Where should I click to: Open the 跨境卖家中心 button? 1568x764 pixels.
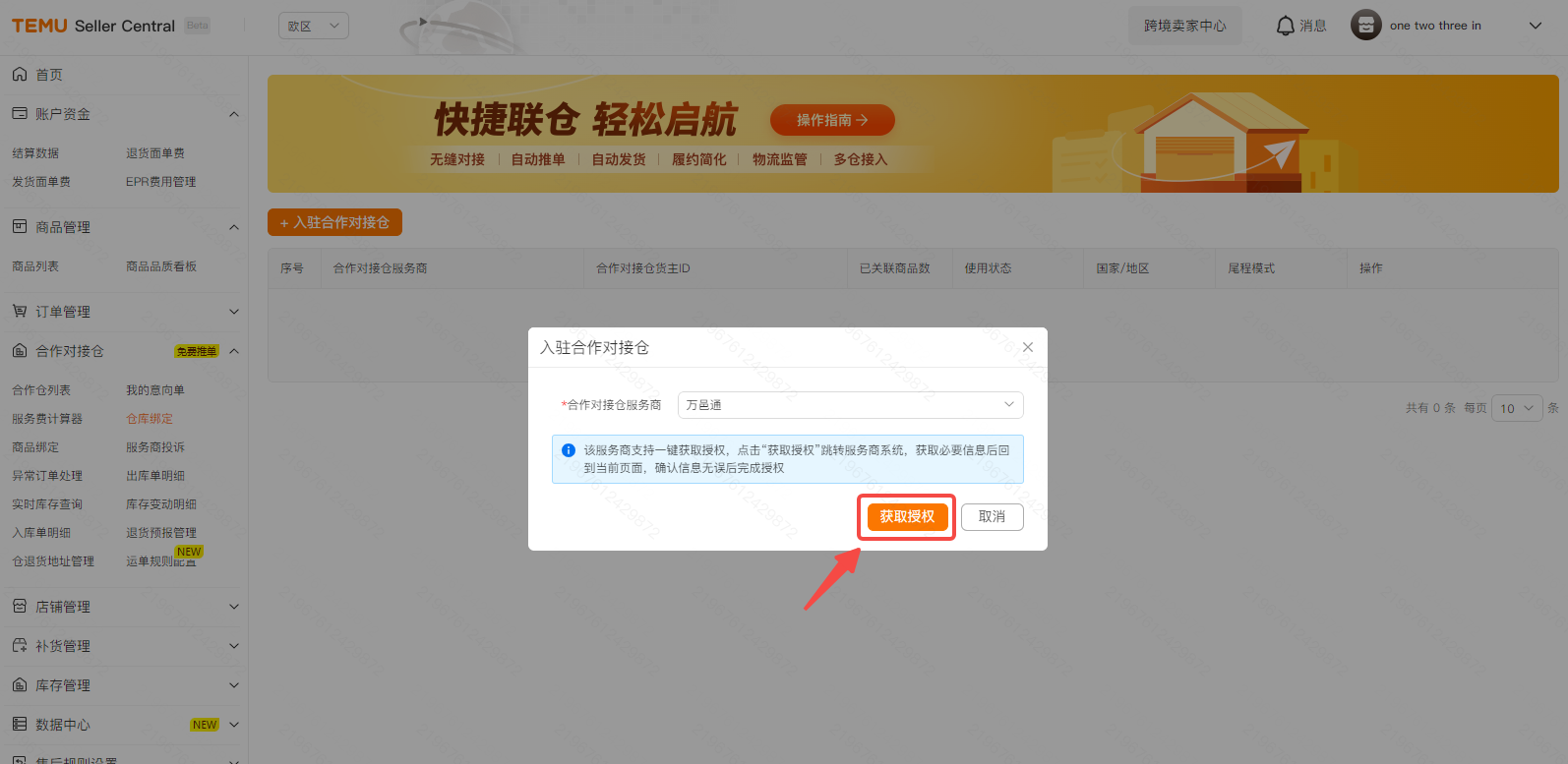(1184, 26)
